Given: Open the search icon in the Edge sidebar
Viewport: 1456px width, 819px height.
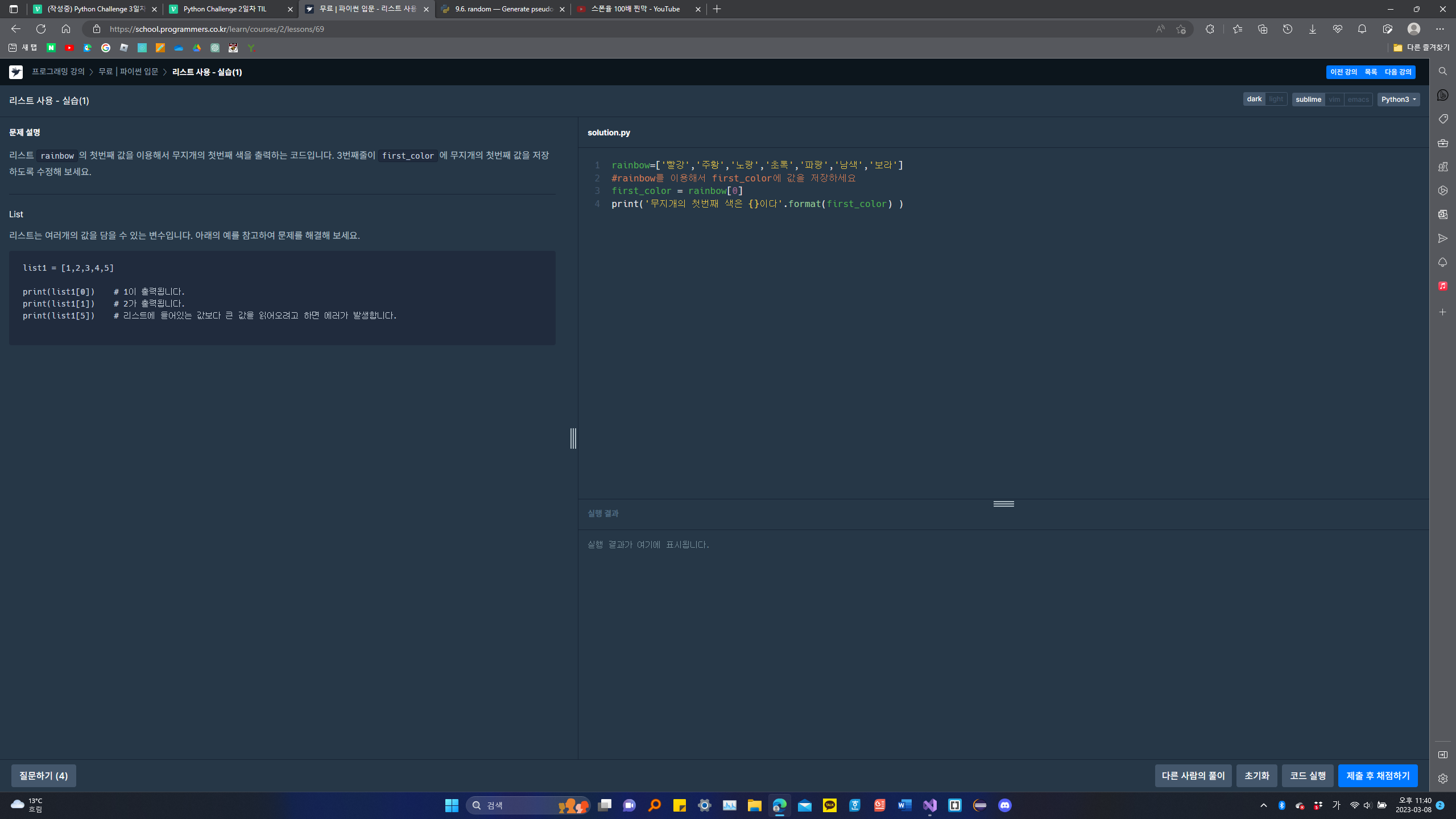Looking at the screenshot, I should pyautogui.click(x=1442, y=71).
